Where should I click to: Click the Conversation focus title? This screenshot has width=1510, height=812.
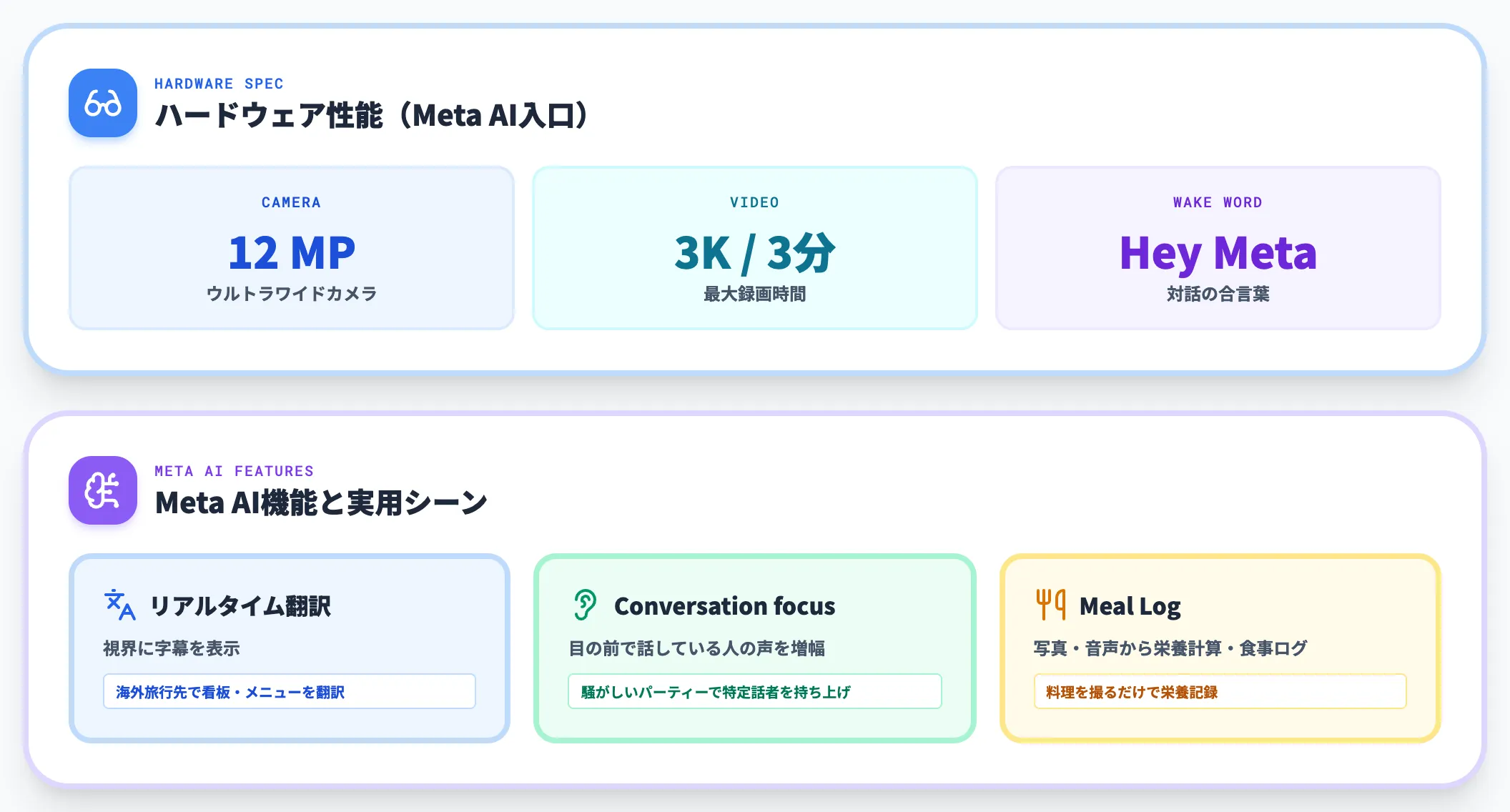pyautogui.click(x=724, y=606)
